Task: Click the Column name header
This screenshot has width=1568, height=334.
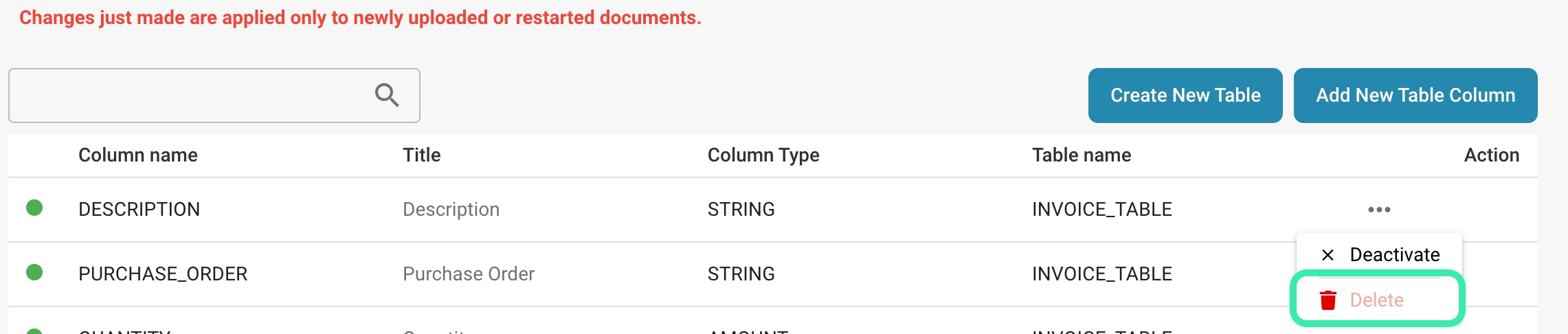Action: point(138,155)
